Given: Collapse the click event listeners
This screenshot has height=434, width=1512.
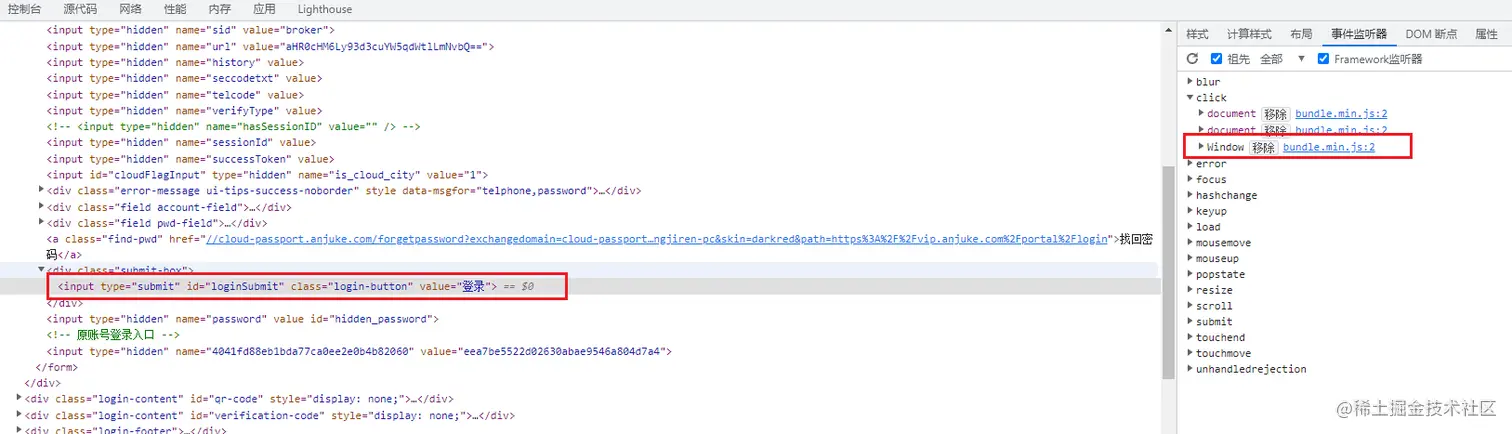Looking at the screenshot, I should 1190,98.
